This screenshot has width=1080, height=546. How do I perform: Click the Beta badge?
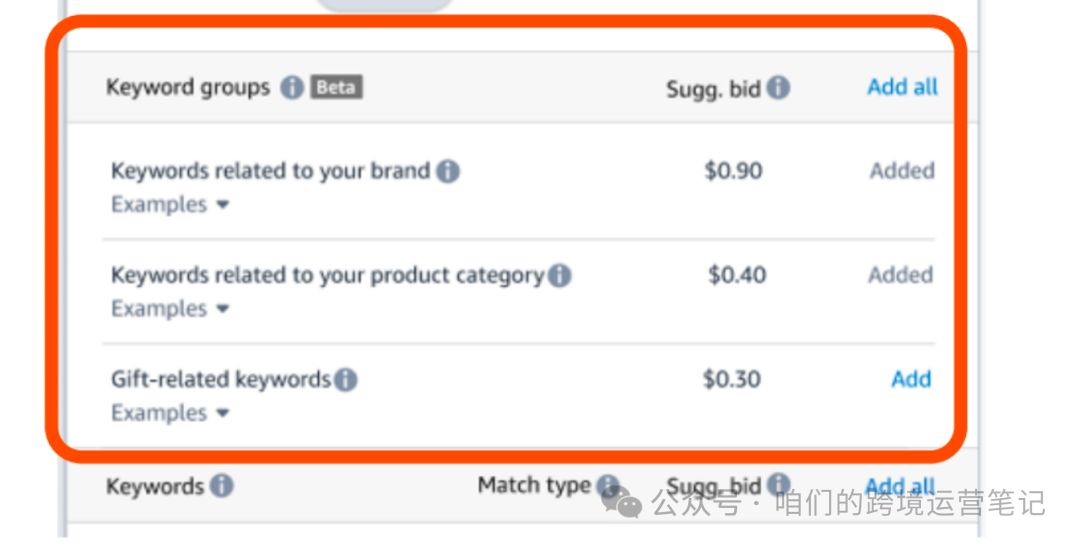(336, 87)
